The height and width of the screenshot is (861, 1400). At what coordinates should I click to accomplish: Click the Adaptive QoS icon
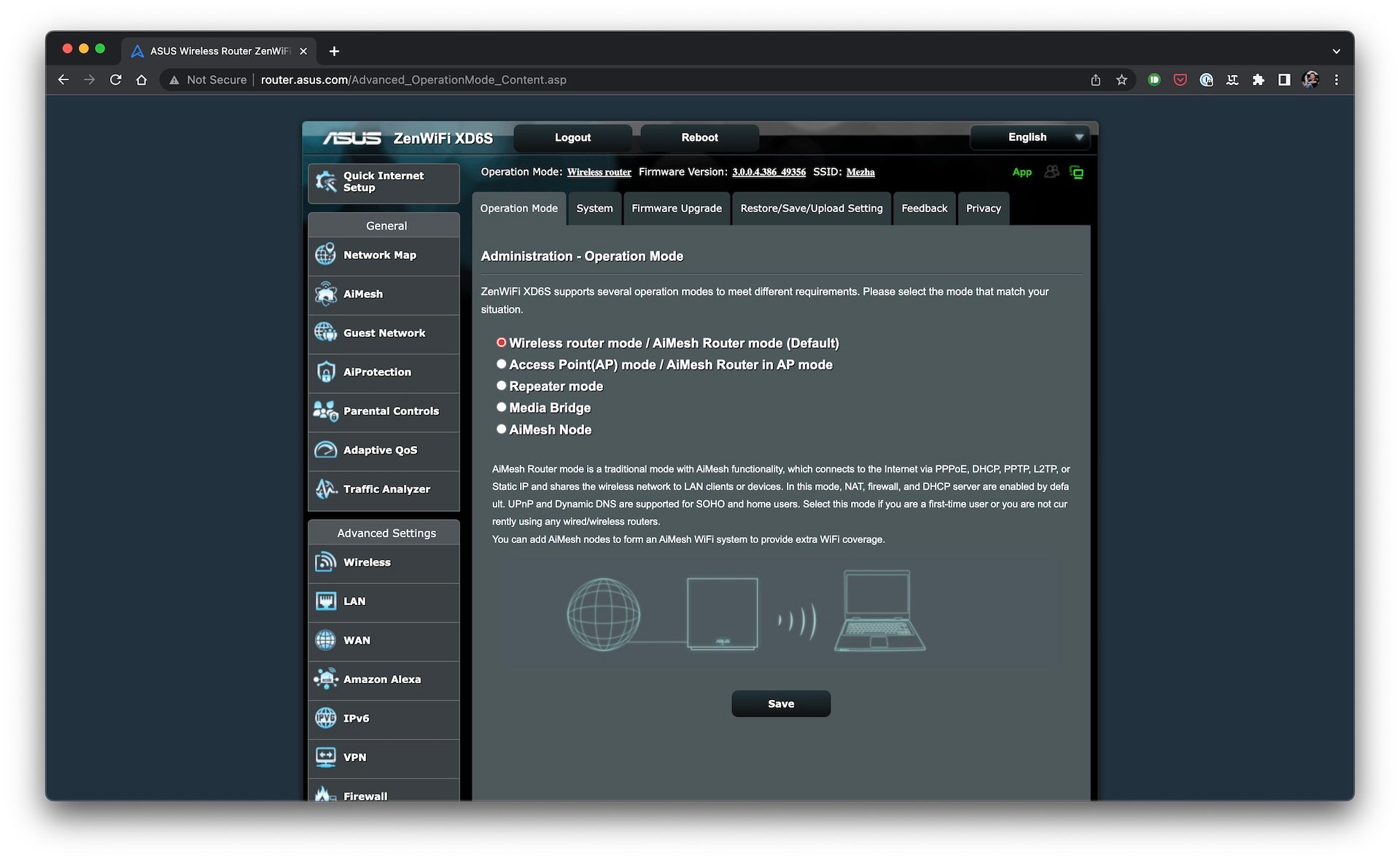click(x=326, y=449)
